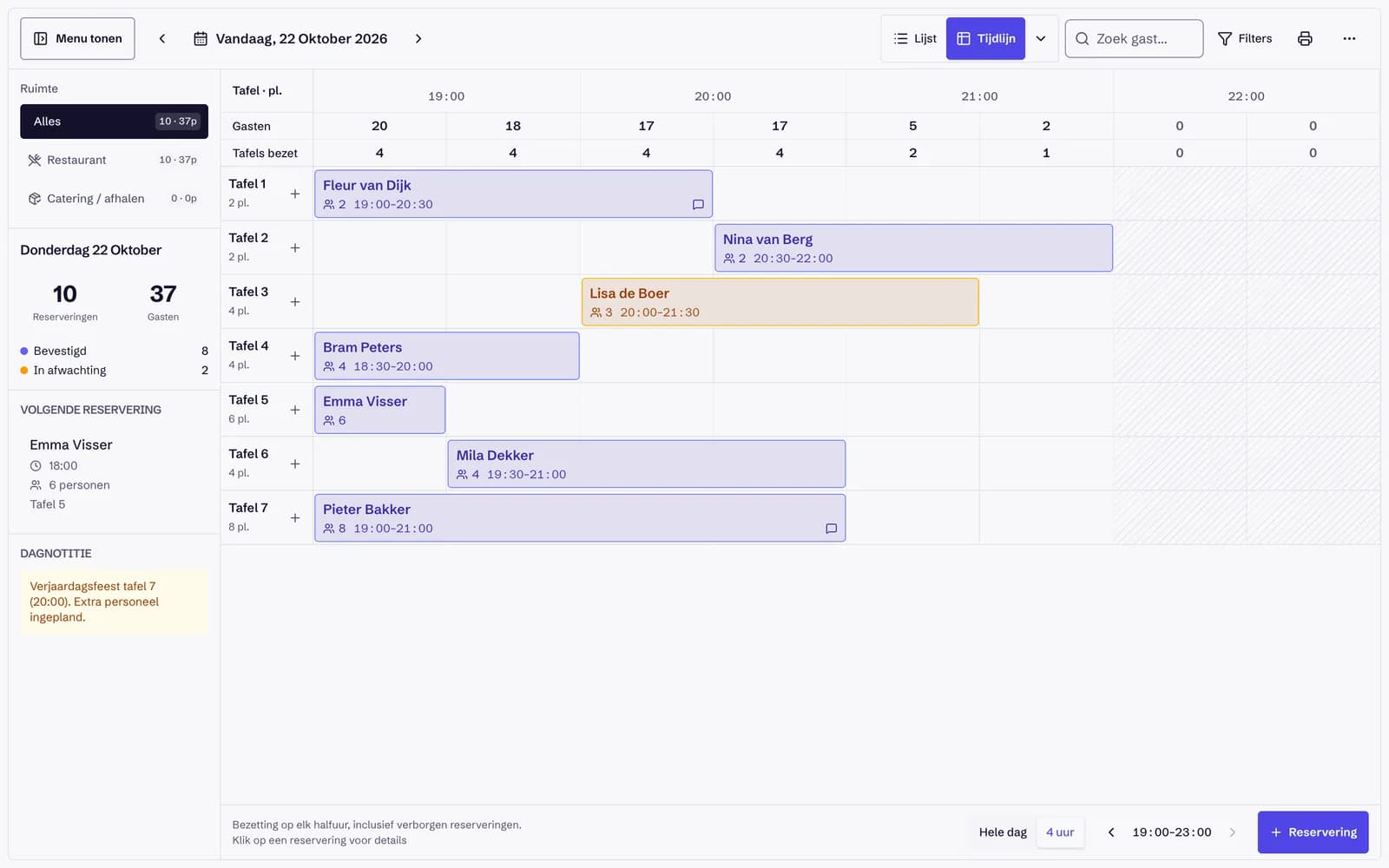Select the Hele dag range option
The width and height of the screenshot is (1389, 868).
coord(1003,832)
